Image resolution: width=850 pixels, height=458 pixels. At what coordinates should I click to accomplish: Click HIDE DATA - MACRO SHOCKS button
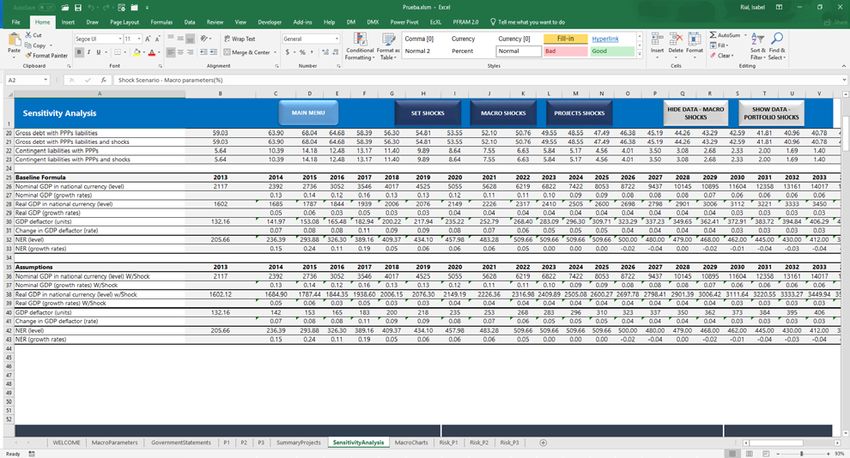point(696,113)
